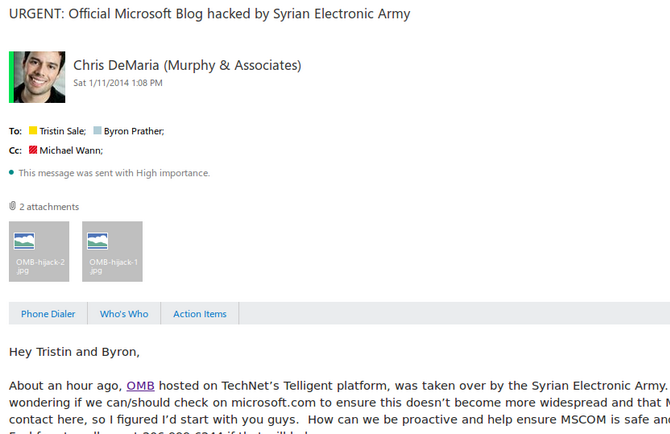Open the Phone Dialer app tab

48,314
